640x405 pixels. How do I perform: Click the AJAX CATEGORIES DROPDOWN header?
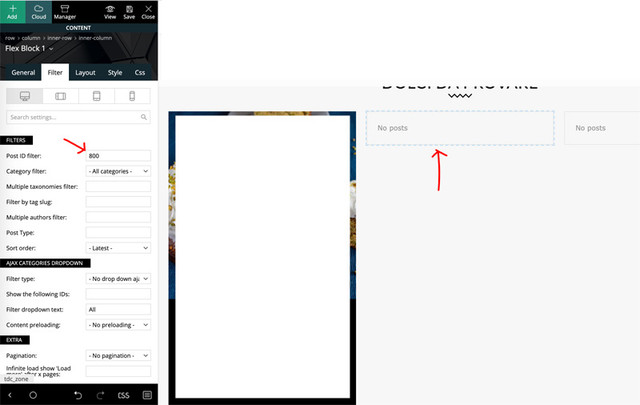click(x=44, y=263)
